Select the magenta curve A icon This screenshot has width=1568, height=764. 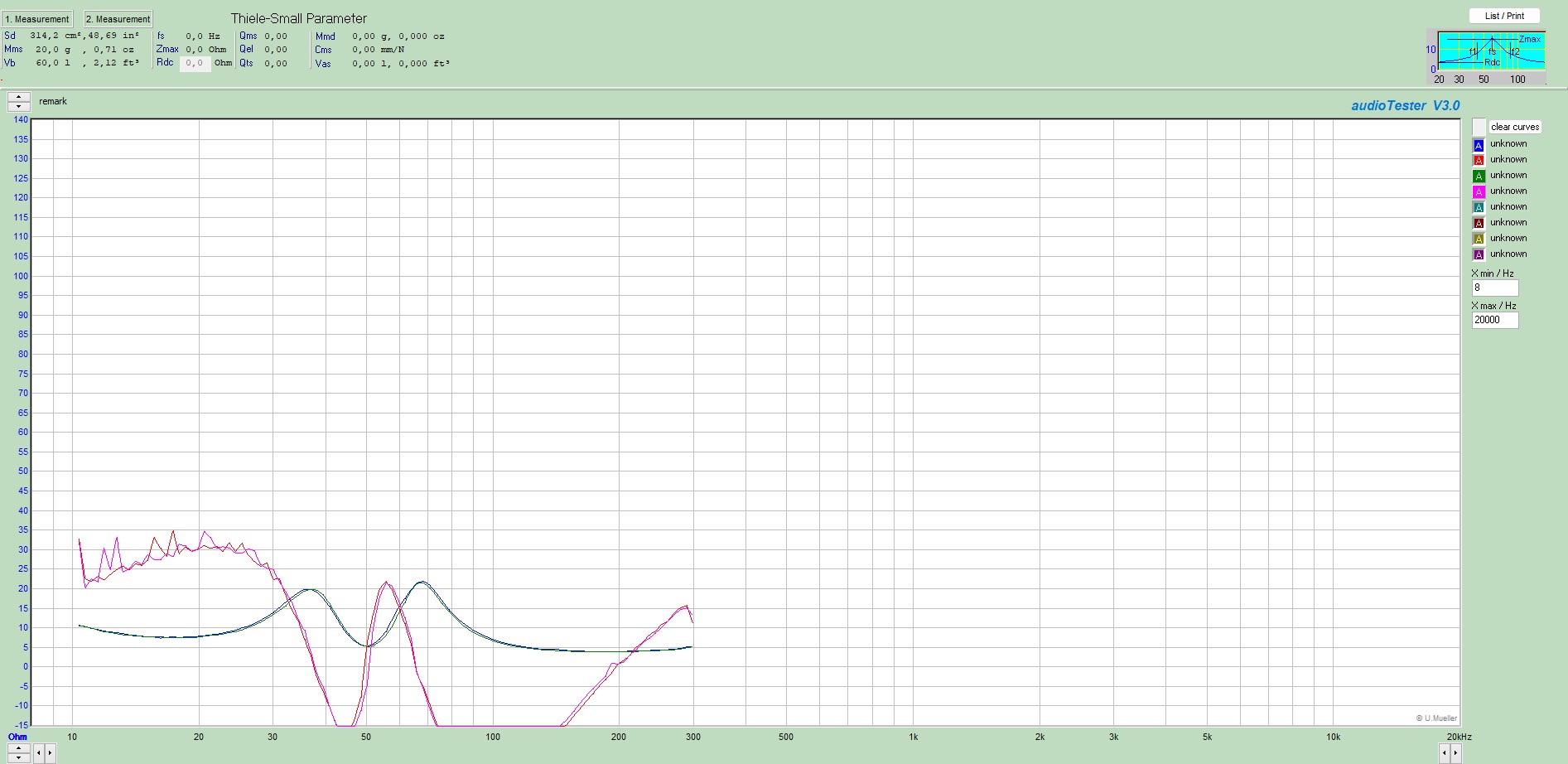[x=1479, y=192]
